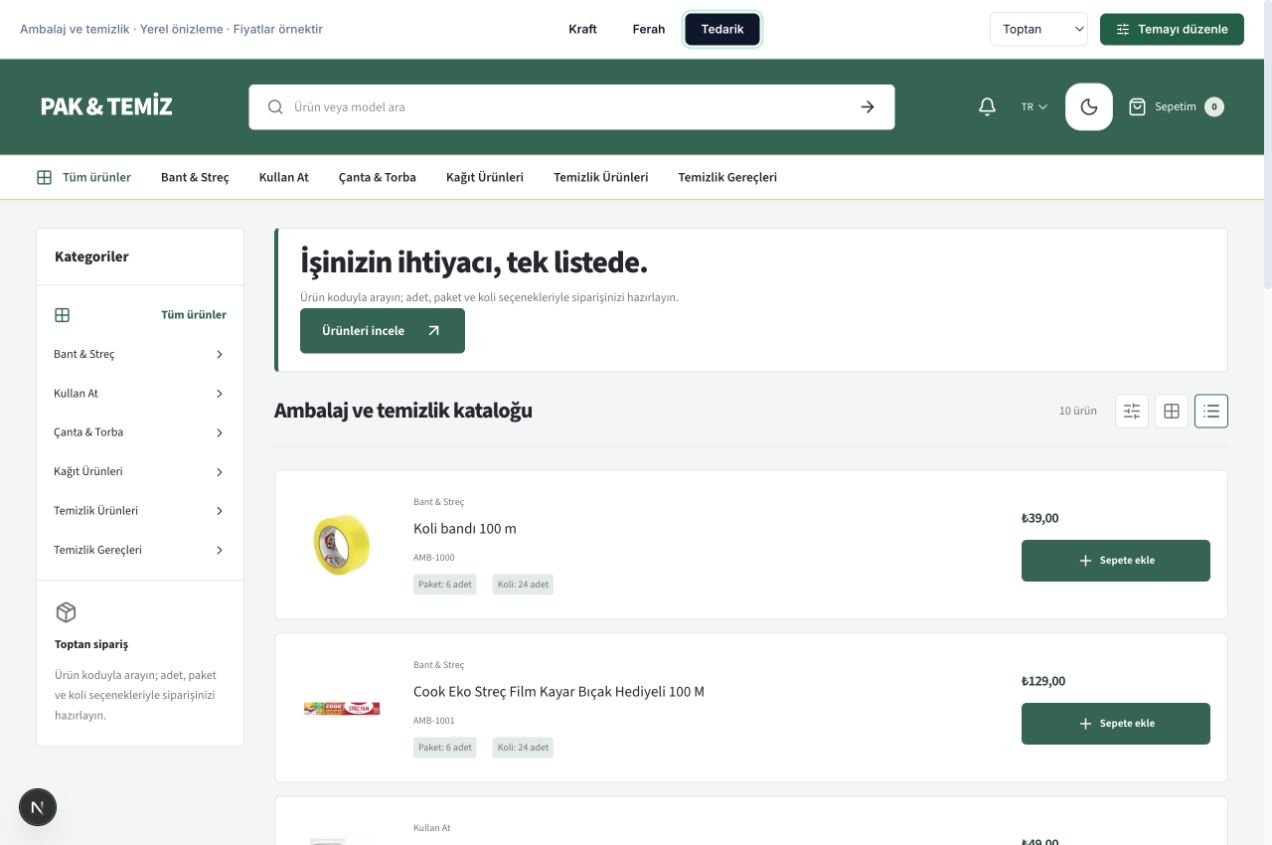Open Bant & Streç navigation menu item
Viewport: 1272px width, 845px height.
tap(195, 177)
